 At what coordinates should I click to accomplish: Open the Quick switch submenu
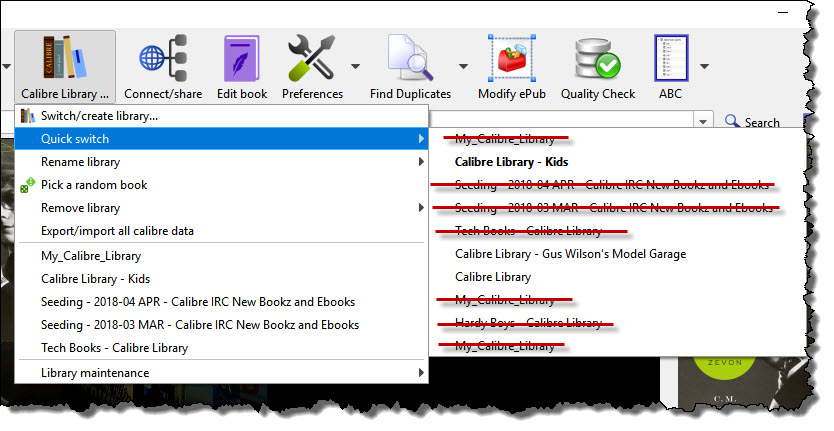tap(221, 138)
